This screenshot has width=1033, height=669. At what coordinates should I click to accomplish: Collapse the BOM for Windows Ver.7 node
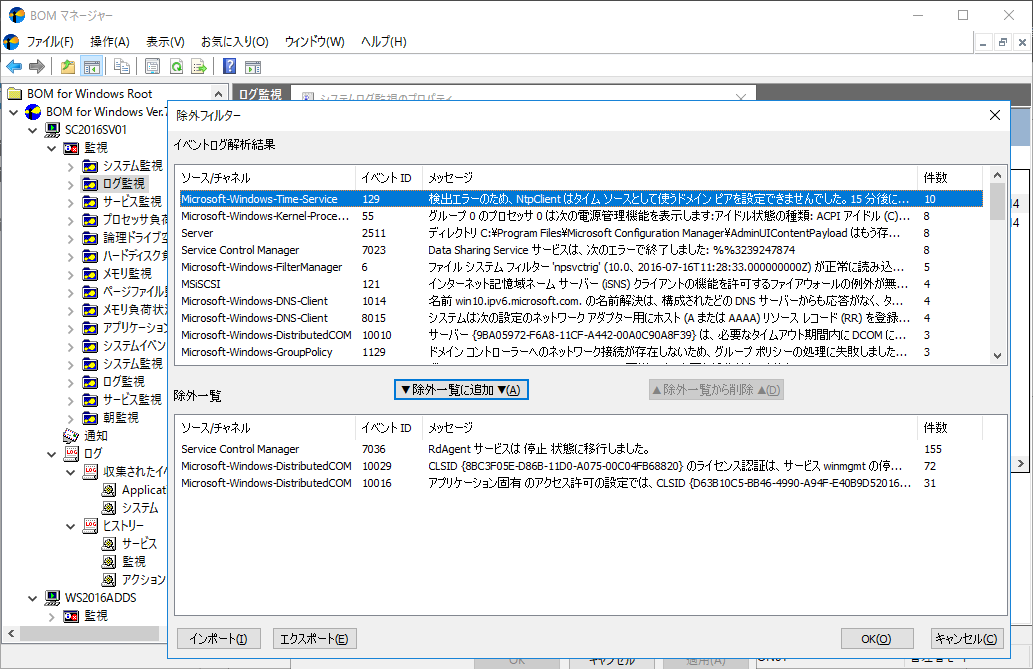tap(14, 112)
